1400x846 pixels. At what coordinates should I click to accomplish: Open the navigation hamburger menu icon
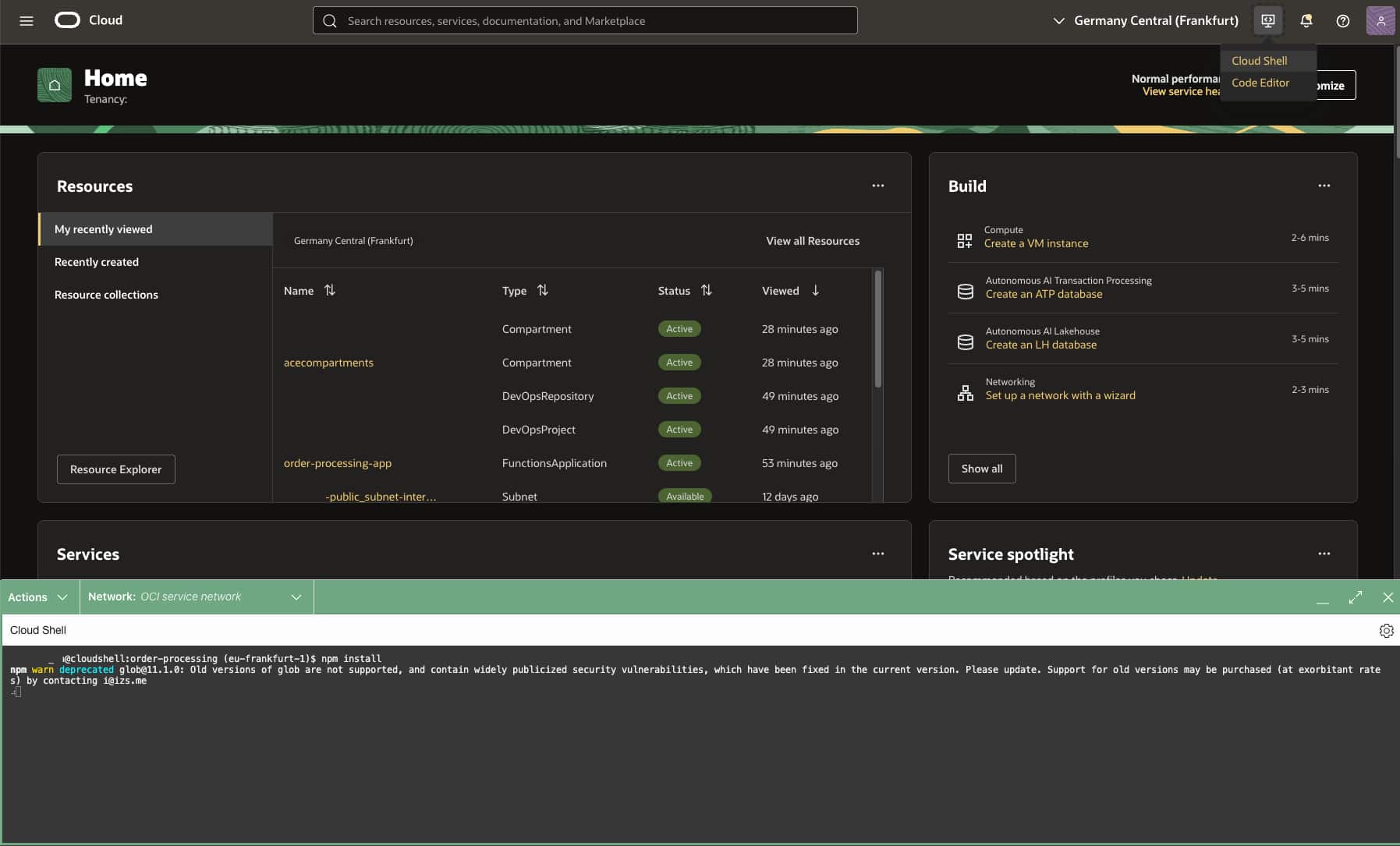pos(26,20)
